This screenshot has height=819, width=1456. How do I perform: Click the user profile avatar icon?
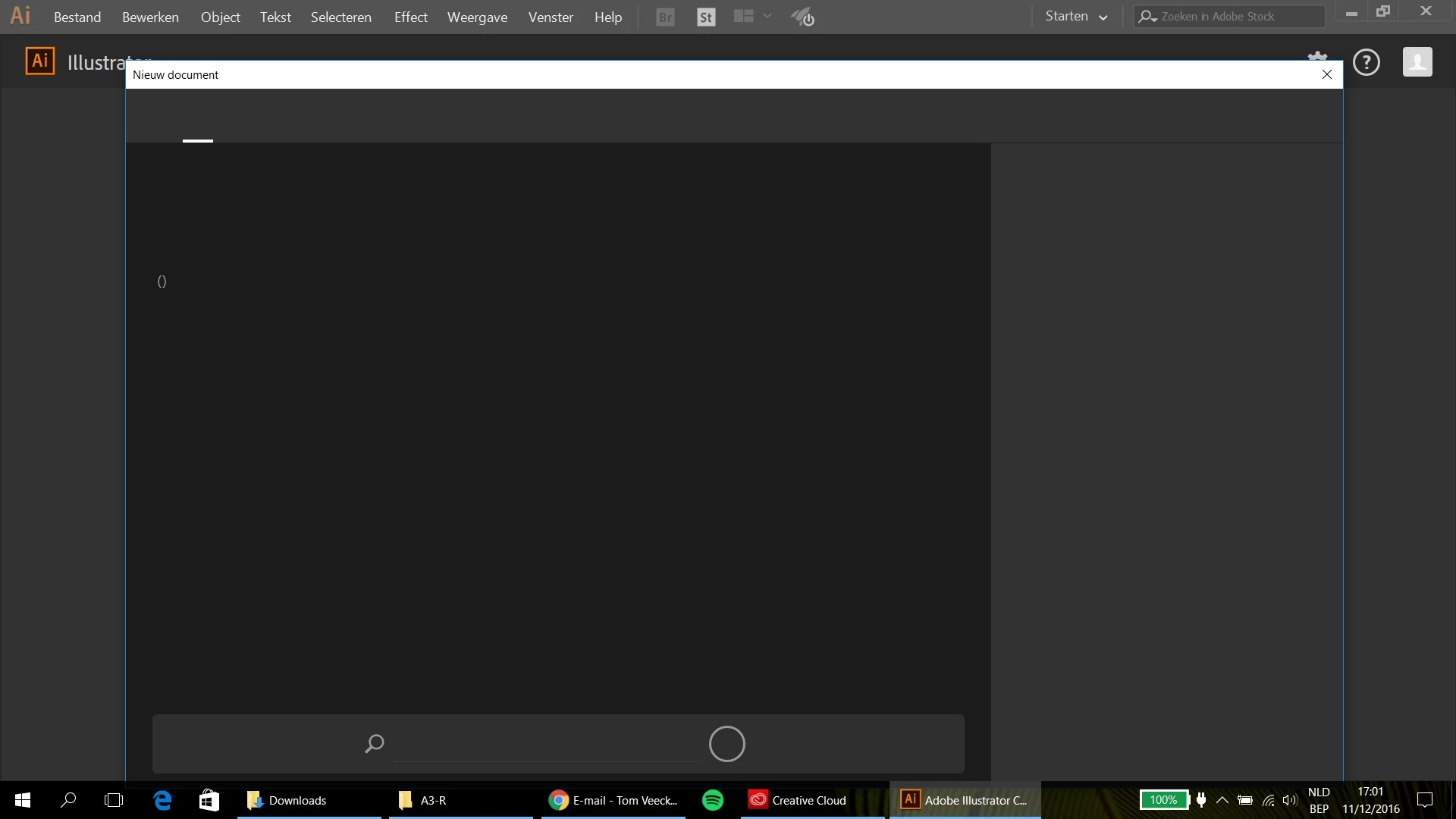point(1417,62)
